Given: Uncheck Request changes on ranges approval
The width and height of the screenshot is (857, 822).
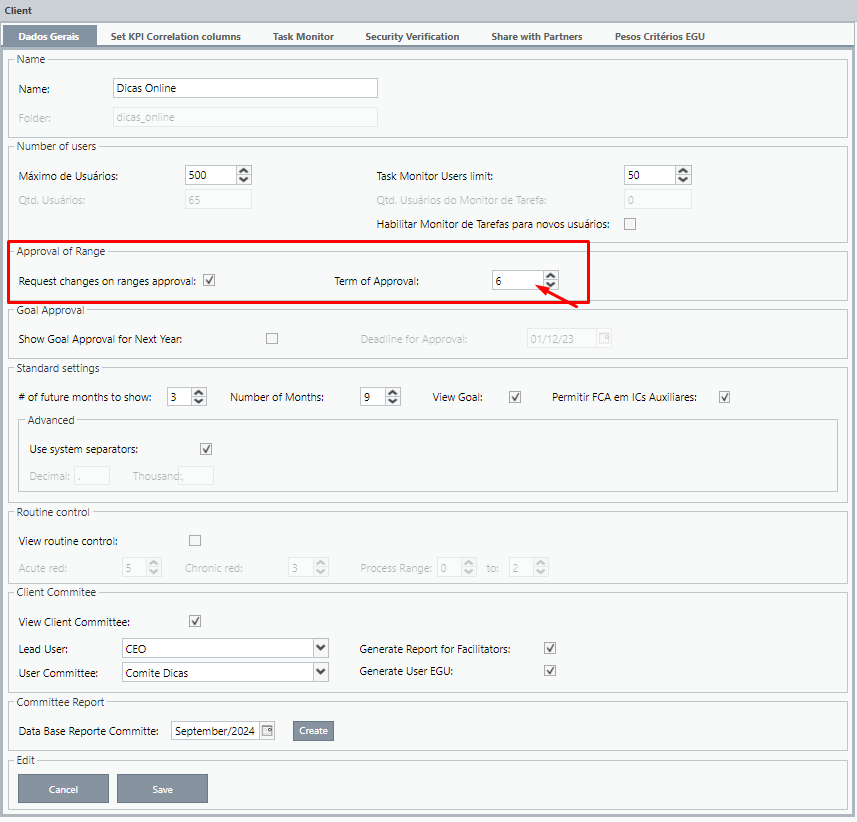Looking at the screenshot, I should [x=209, y=280].
